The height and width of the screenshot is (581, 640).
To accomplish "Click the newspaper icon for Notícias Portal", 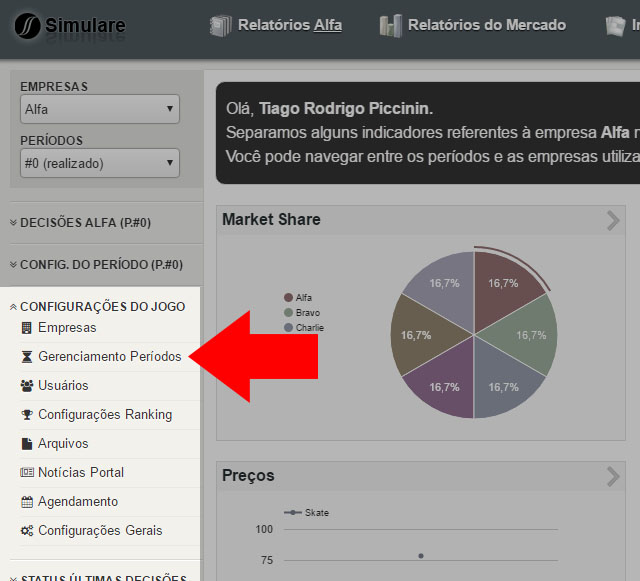I will click(27, 472).
